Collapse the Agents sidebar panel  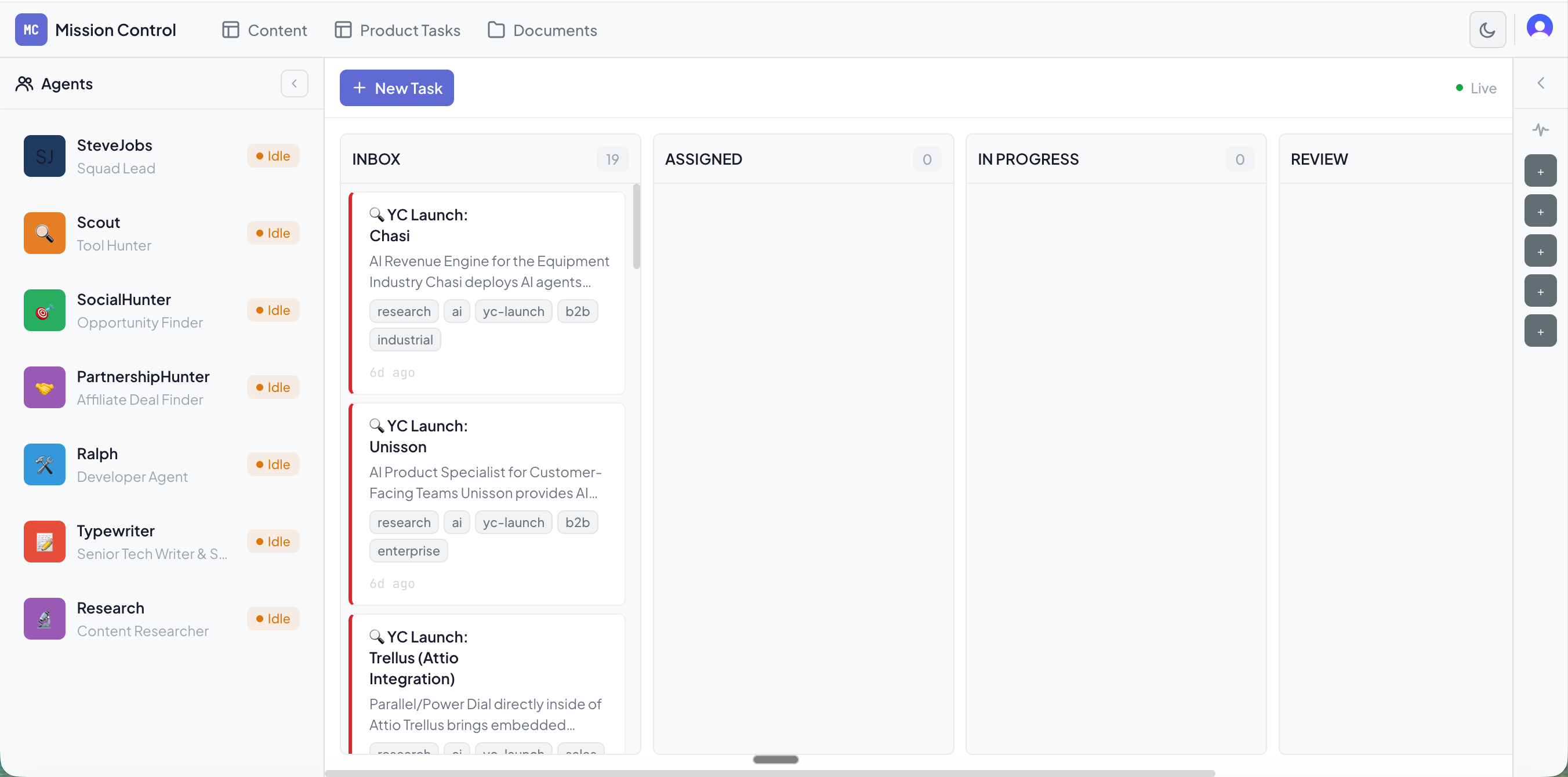click(x=294, y=83)
